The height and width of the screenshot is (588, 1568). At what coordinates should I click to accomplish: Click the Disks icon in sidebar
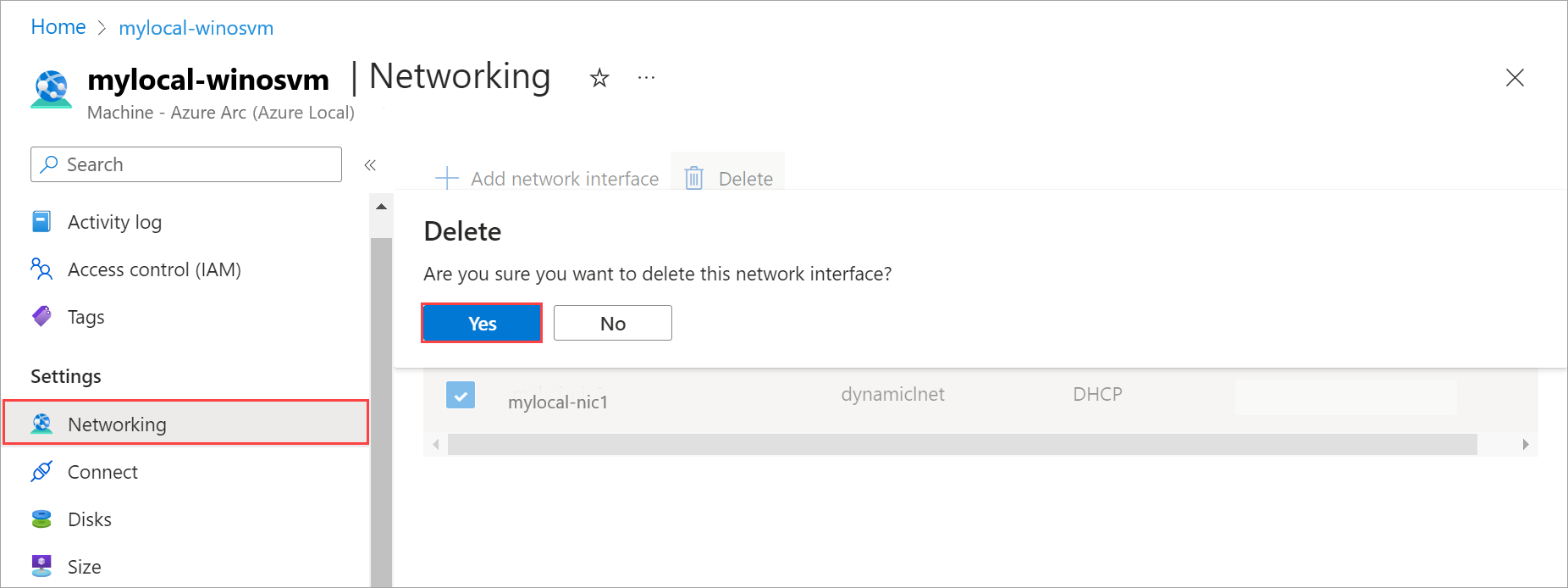point(41,519)
